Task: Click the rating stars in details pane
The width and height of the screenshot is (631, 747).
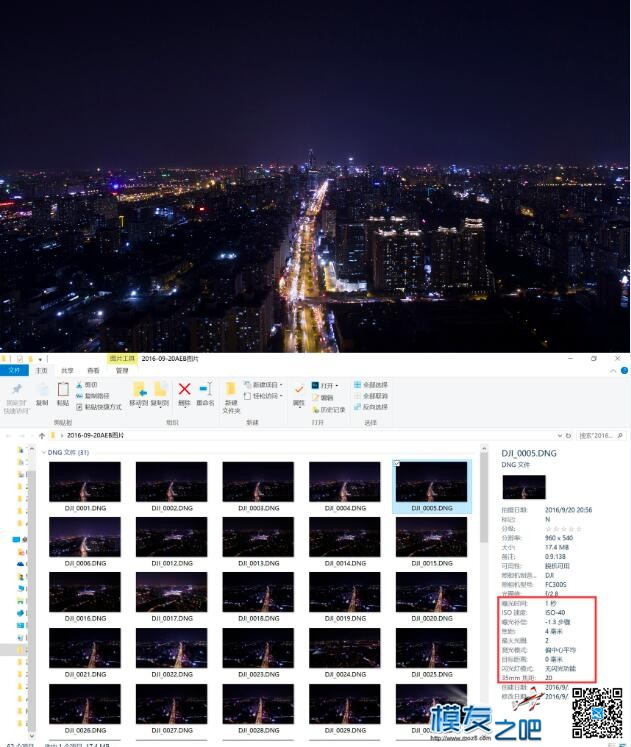Action: [563, 529]
